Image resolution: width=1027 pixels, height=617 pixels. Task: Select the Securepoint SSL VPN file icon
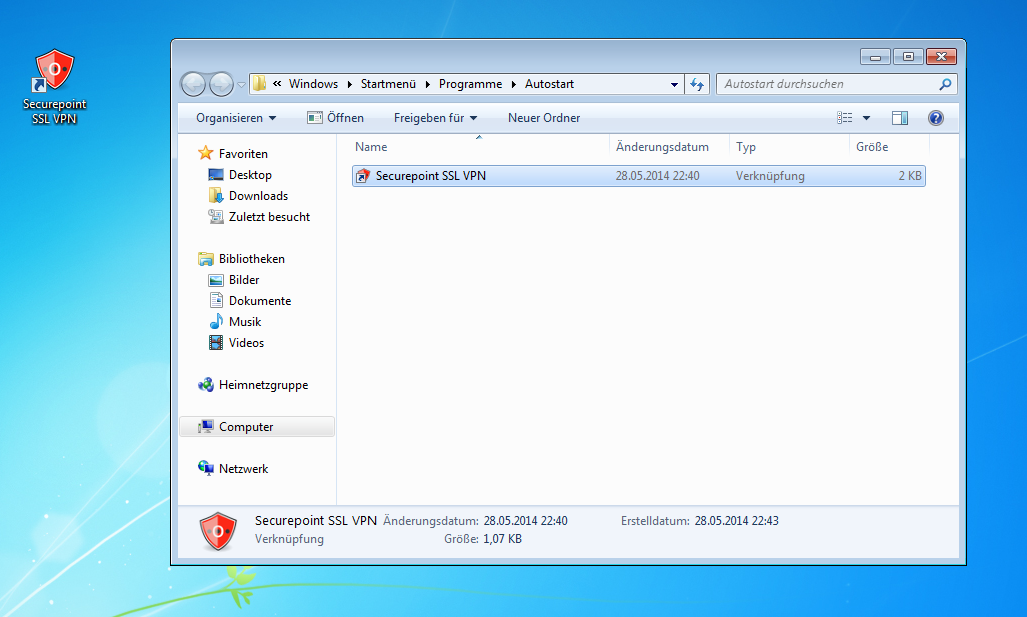pos(363,176)
